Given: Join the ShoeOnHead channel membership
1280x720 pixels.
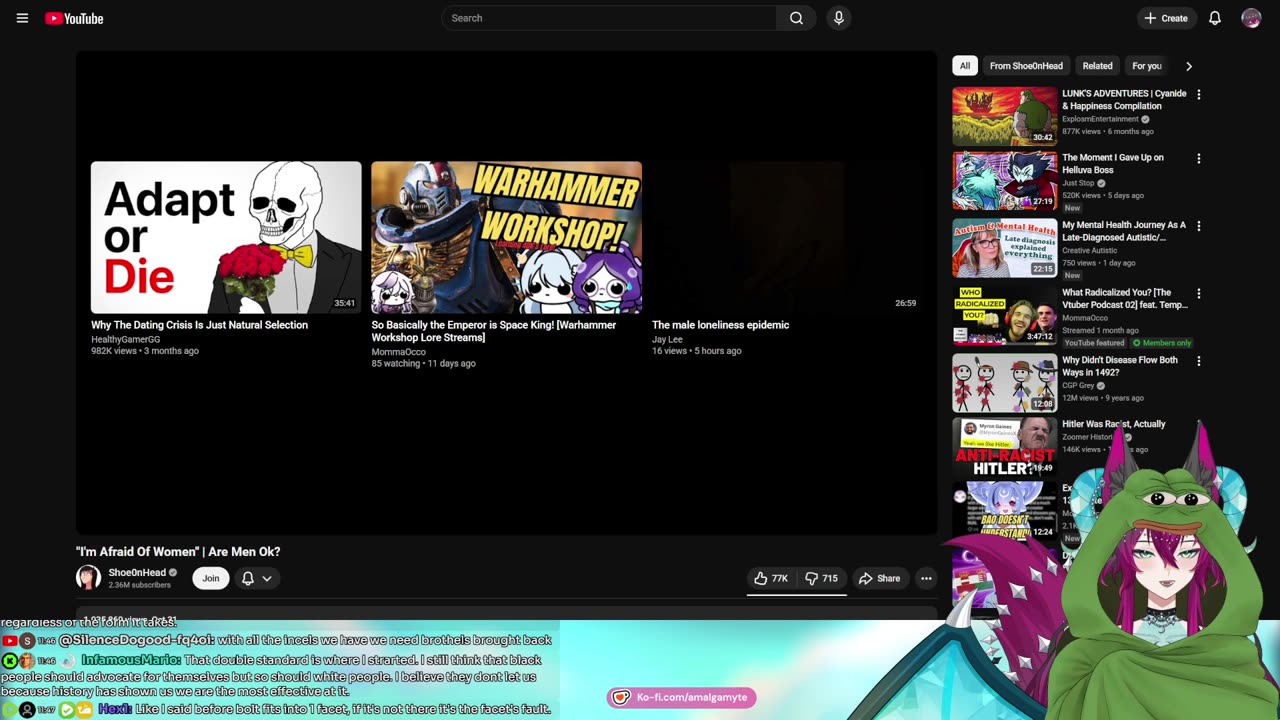Looking at the screenshot, I should tap(210, 578).
